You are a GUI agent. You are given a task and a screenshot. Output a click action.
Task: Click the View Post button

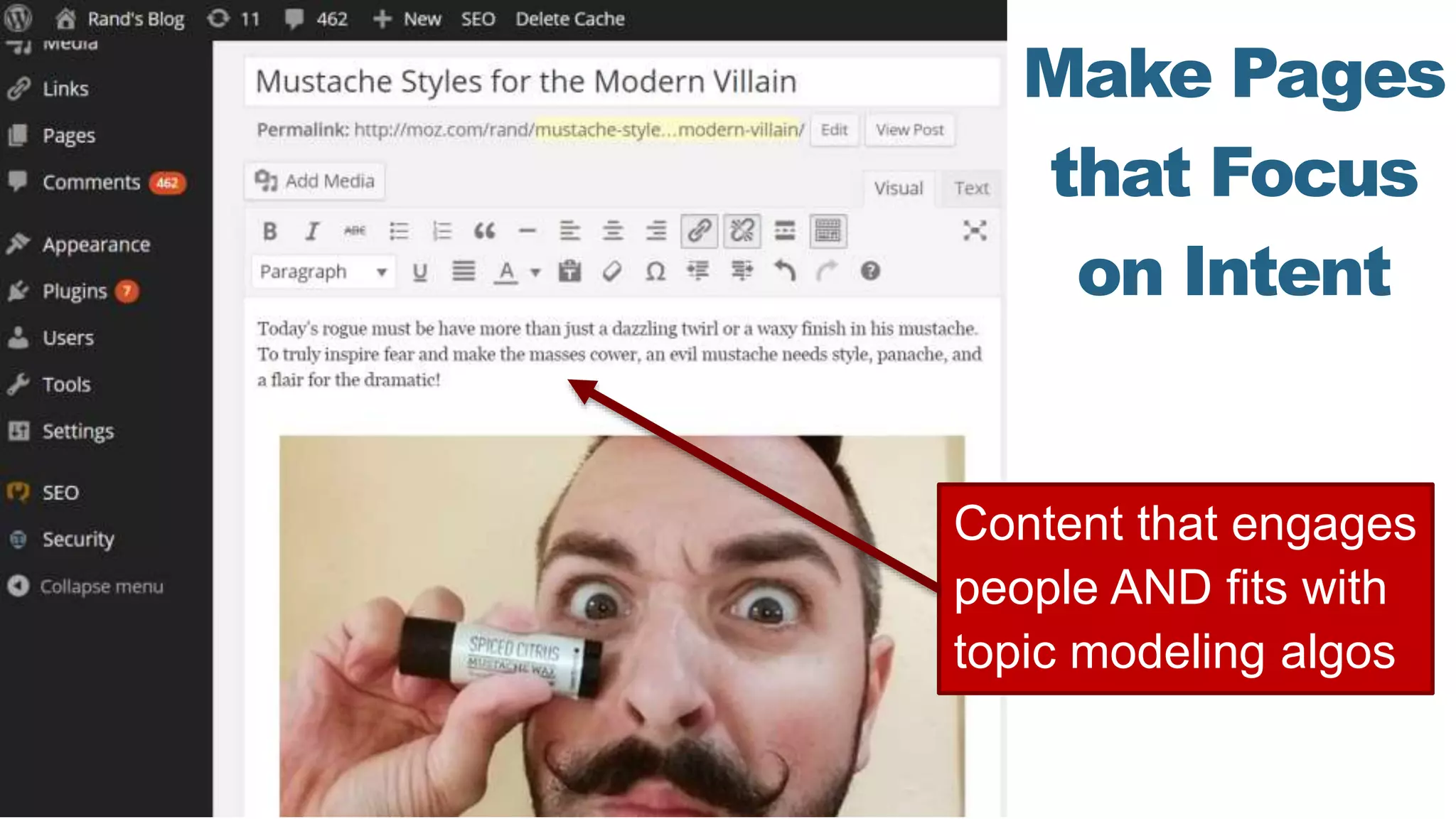coord(909,130)
